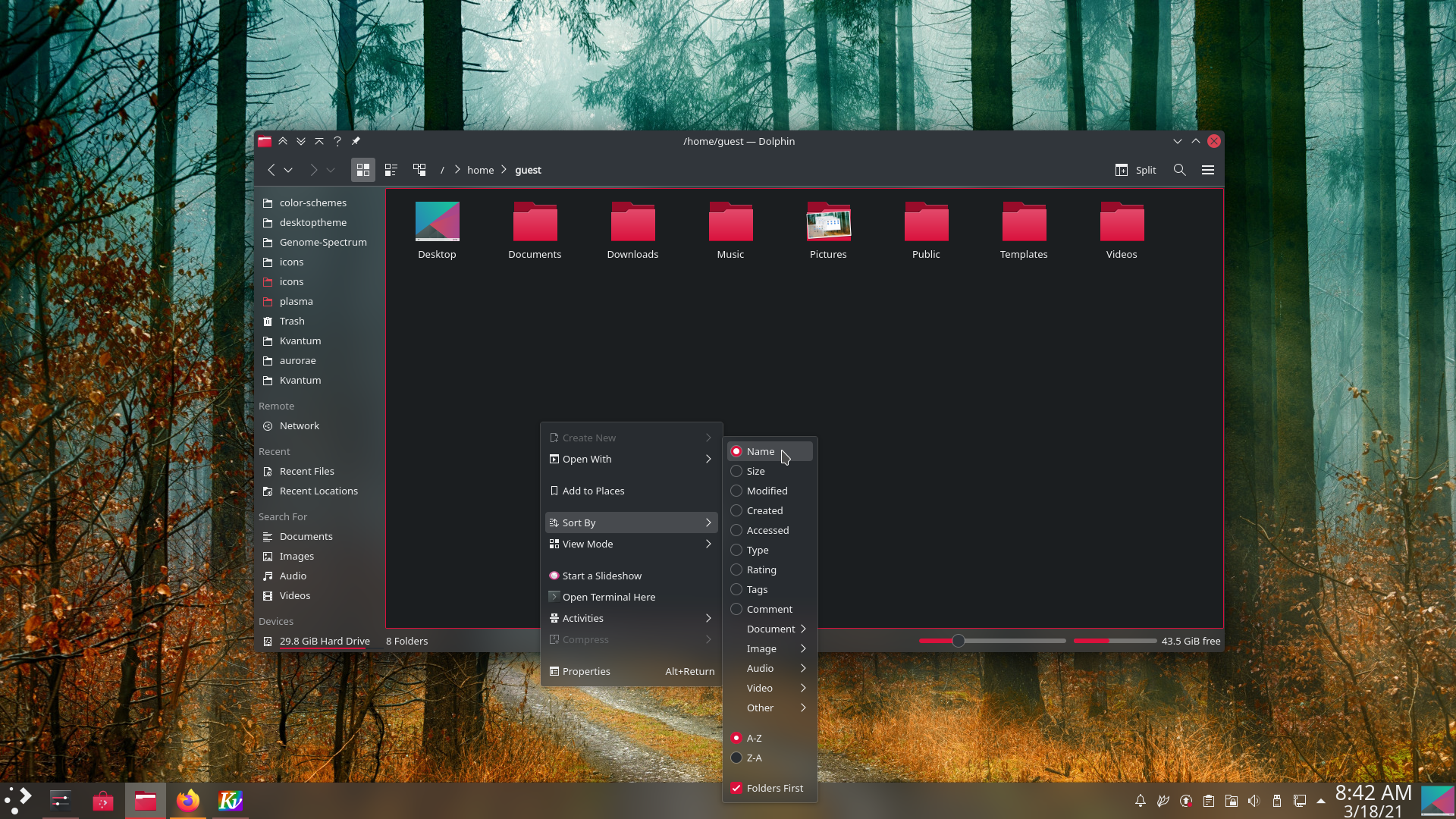Click the help question mark in the title bar
Viewport: 1456px width, 819px height.
[337, 141]
